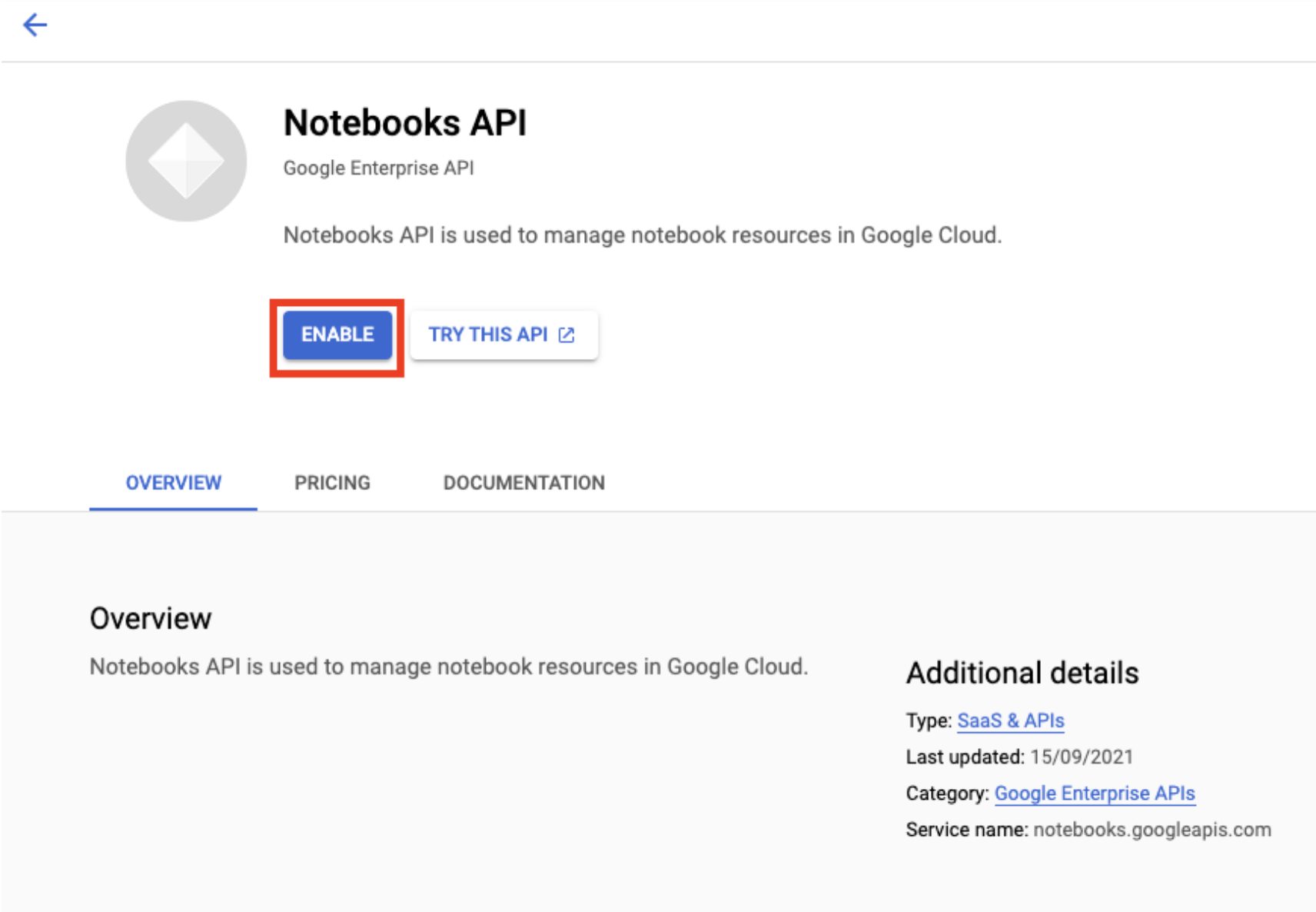
Task: Open the SaaS & APIs type link
Action: coord(1010,721)
